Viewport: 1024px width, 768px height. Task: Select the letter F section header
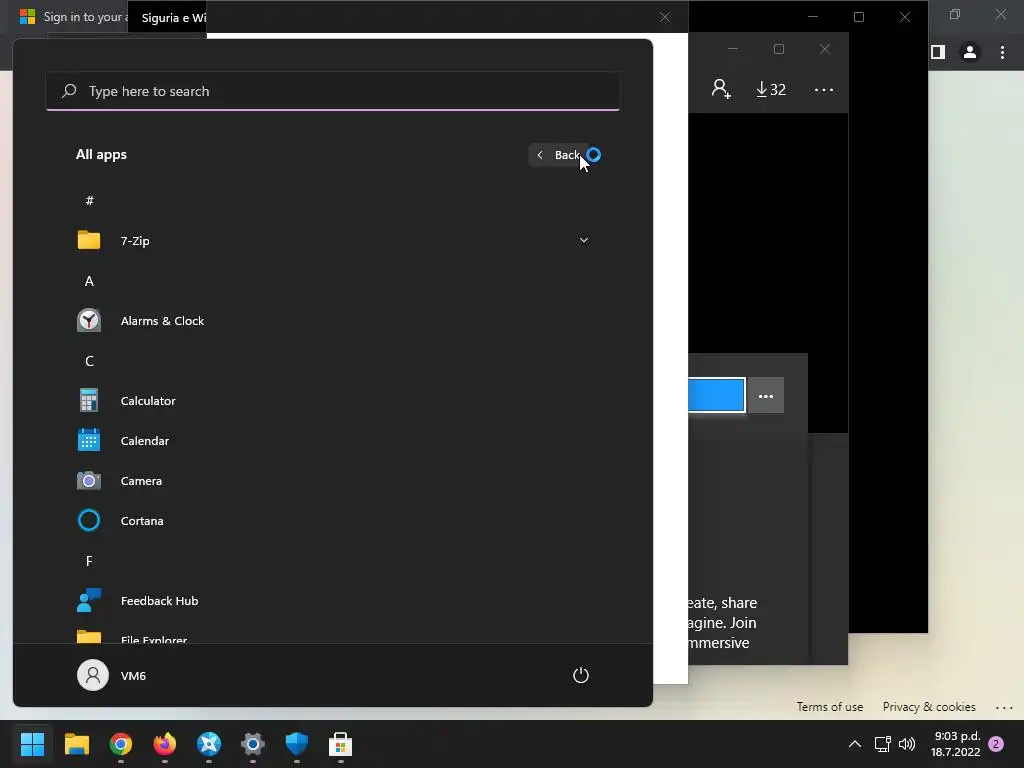(x=89, y=561)
